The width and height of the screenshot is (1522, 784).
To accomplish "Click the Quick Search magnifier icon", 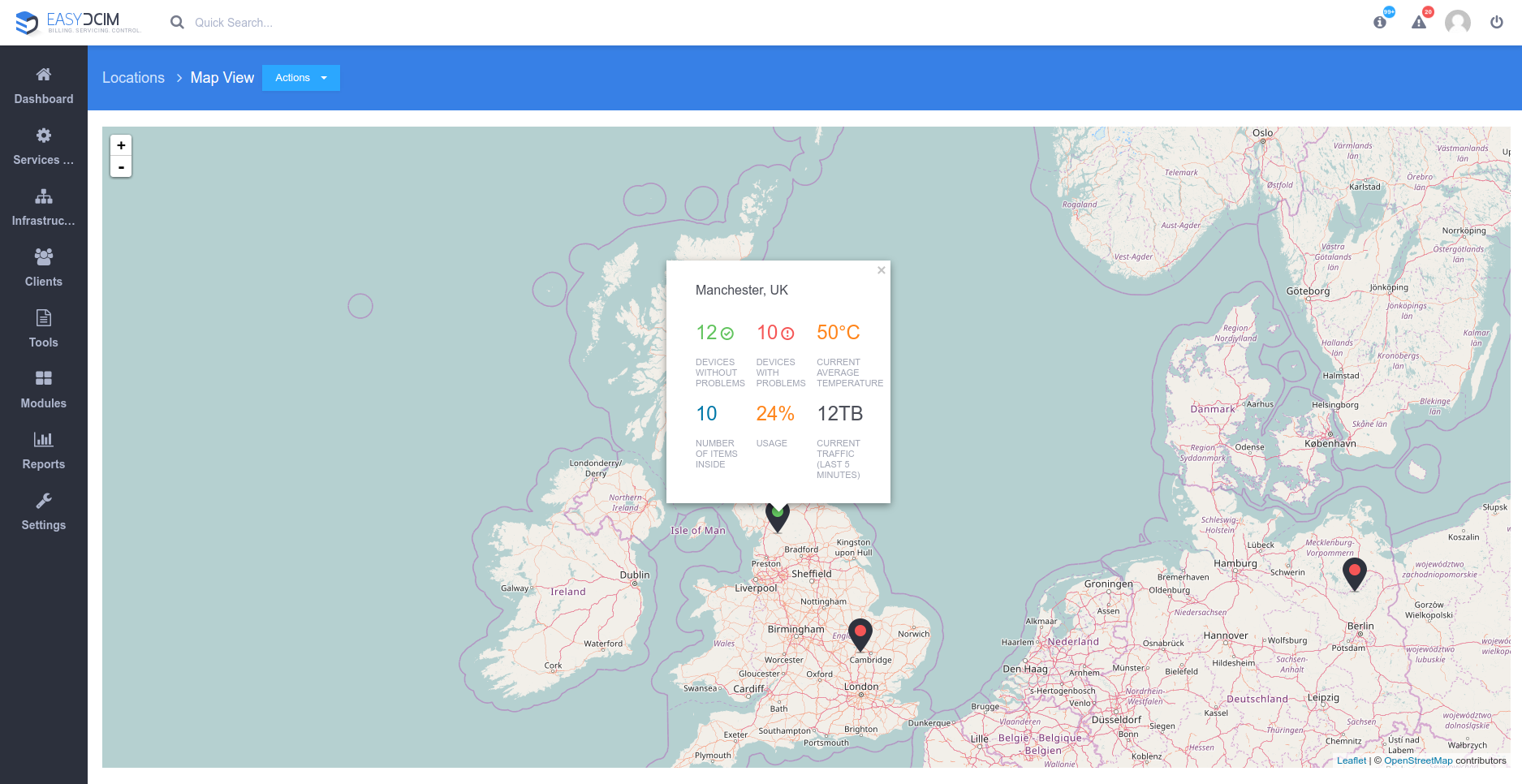I will click(177, 23).
